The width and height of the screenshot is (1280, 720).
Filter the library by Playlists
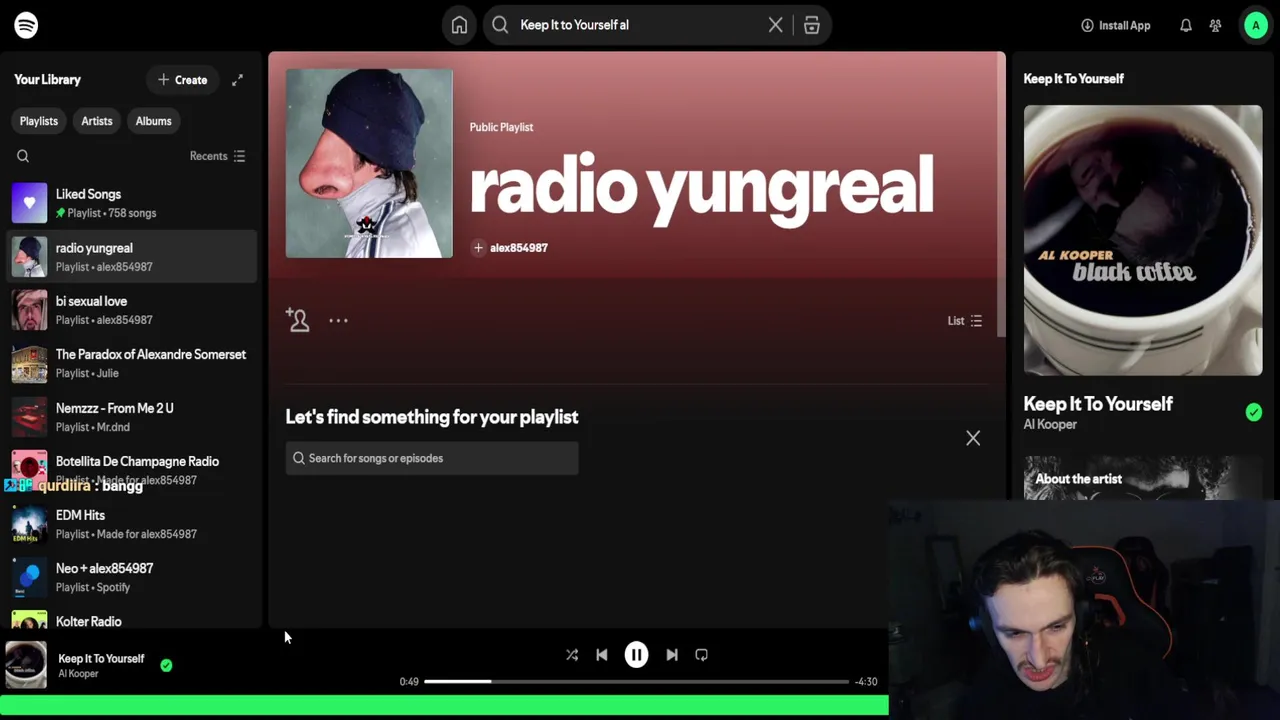(39, 121)
